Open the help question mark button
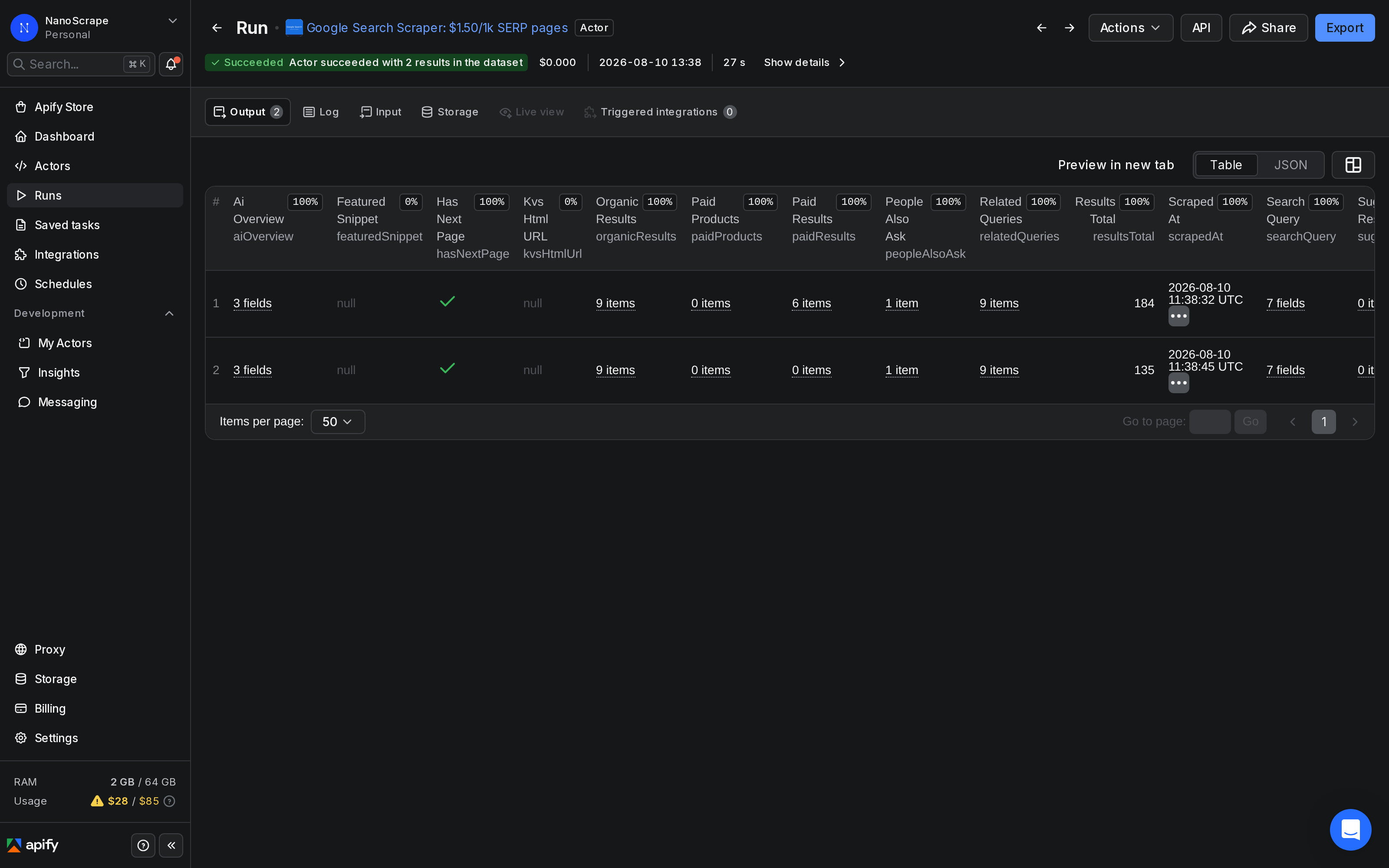 [x=143, y=845]
